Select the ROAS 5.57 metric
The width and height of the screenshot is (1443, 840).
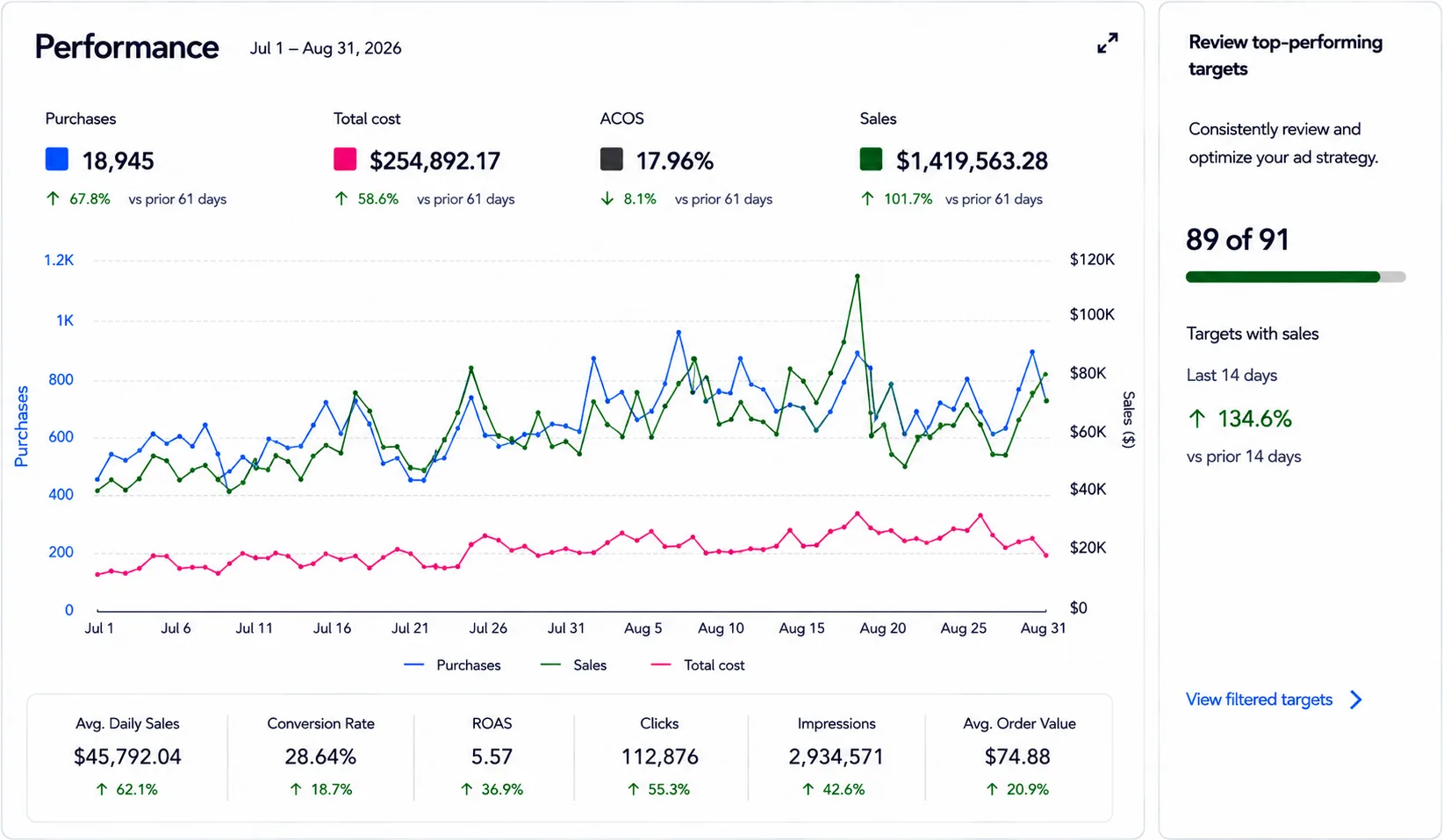click(x=492, y=757)
